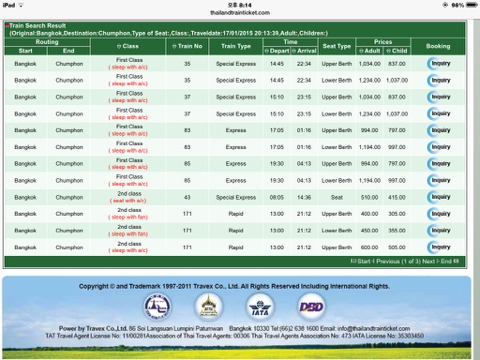Select Inquiry for train 83 Upper Berth
This screenshot has height=360, width=480.
click(x=439, y=130)
